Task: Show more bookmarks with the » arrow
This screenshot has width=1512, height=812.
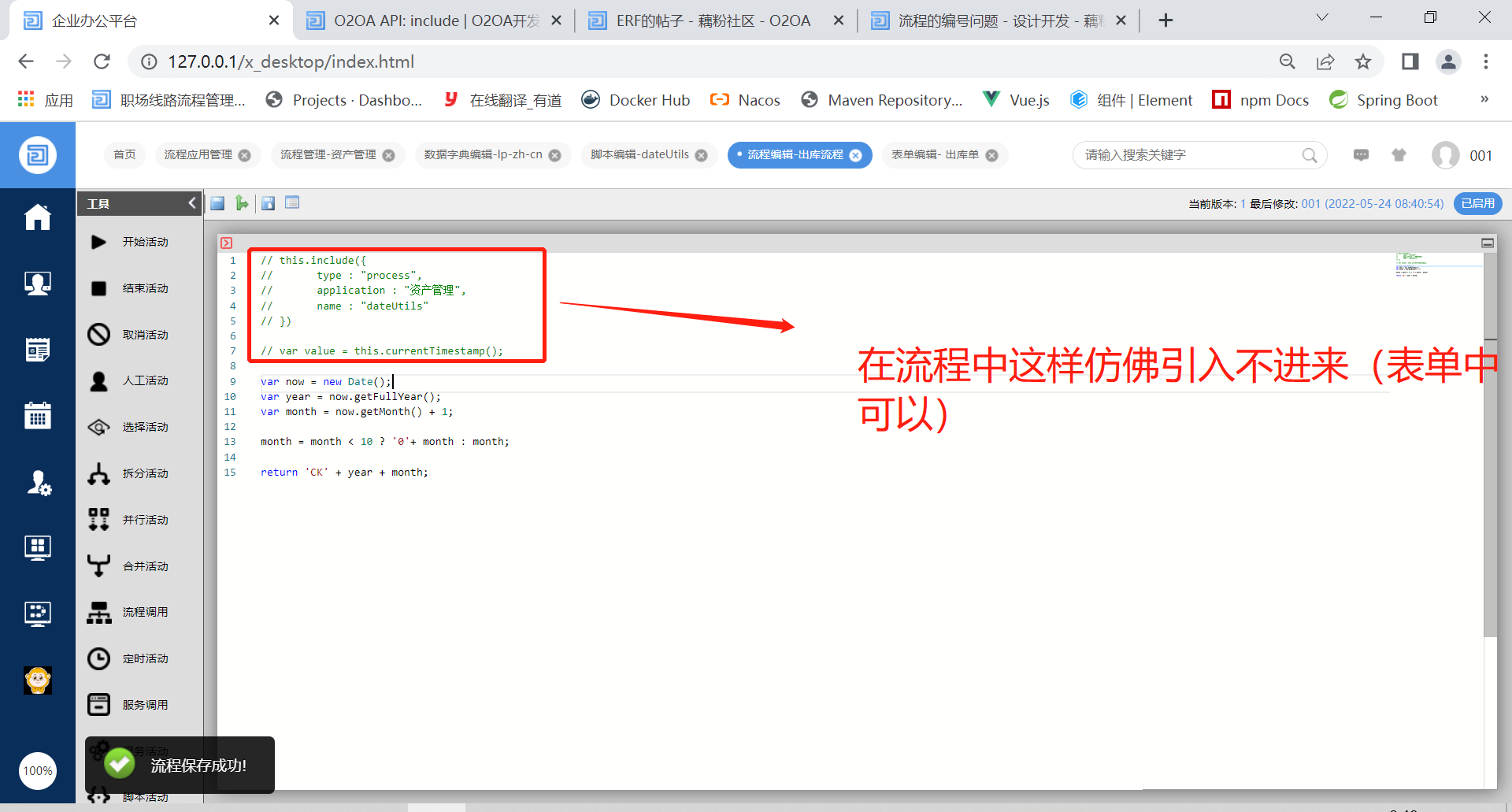Action: (x=1484, y=99)
